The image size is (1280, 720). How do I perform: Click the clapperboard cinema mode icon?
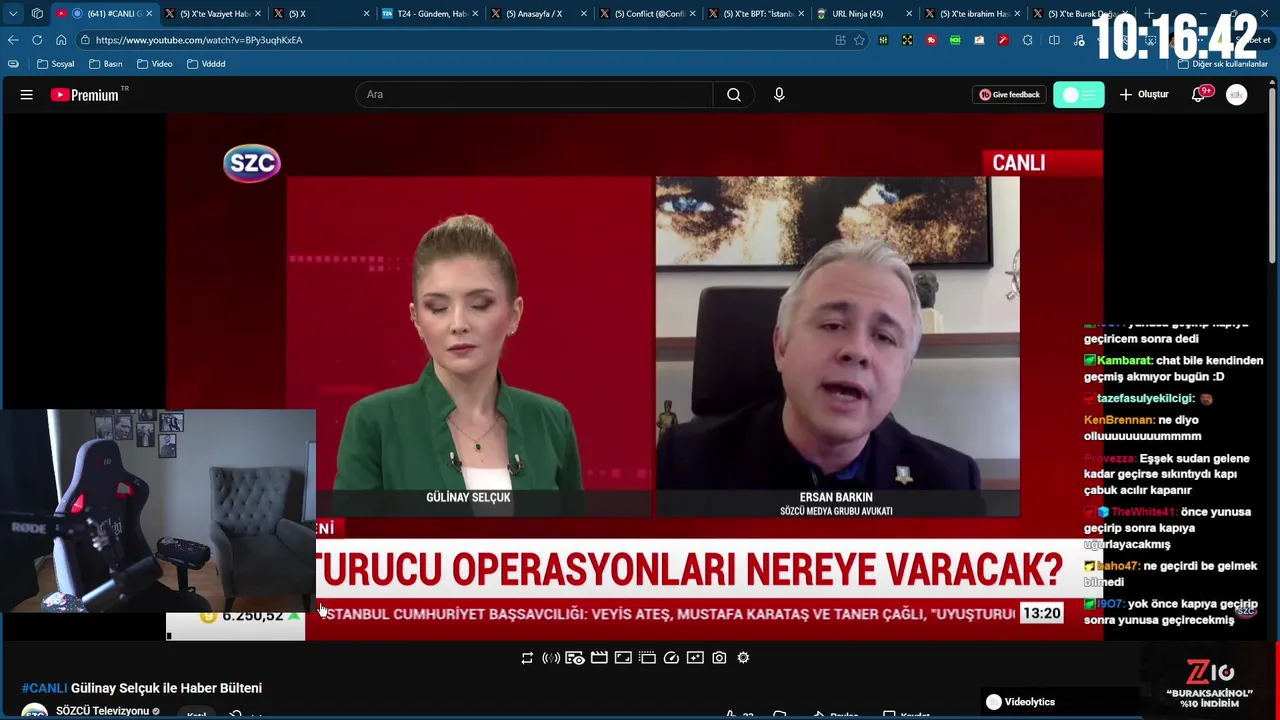[599, 658]
